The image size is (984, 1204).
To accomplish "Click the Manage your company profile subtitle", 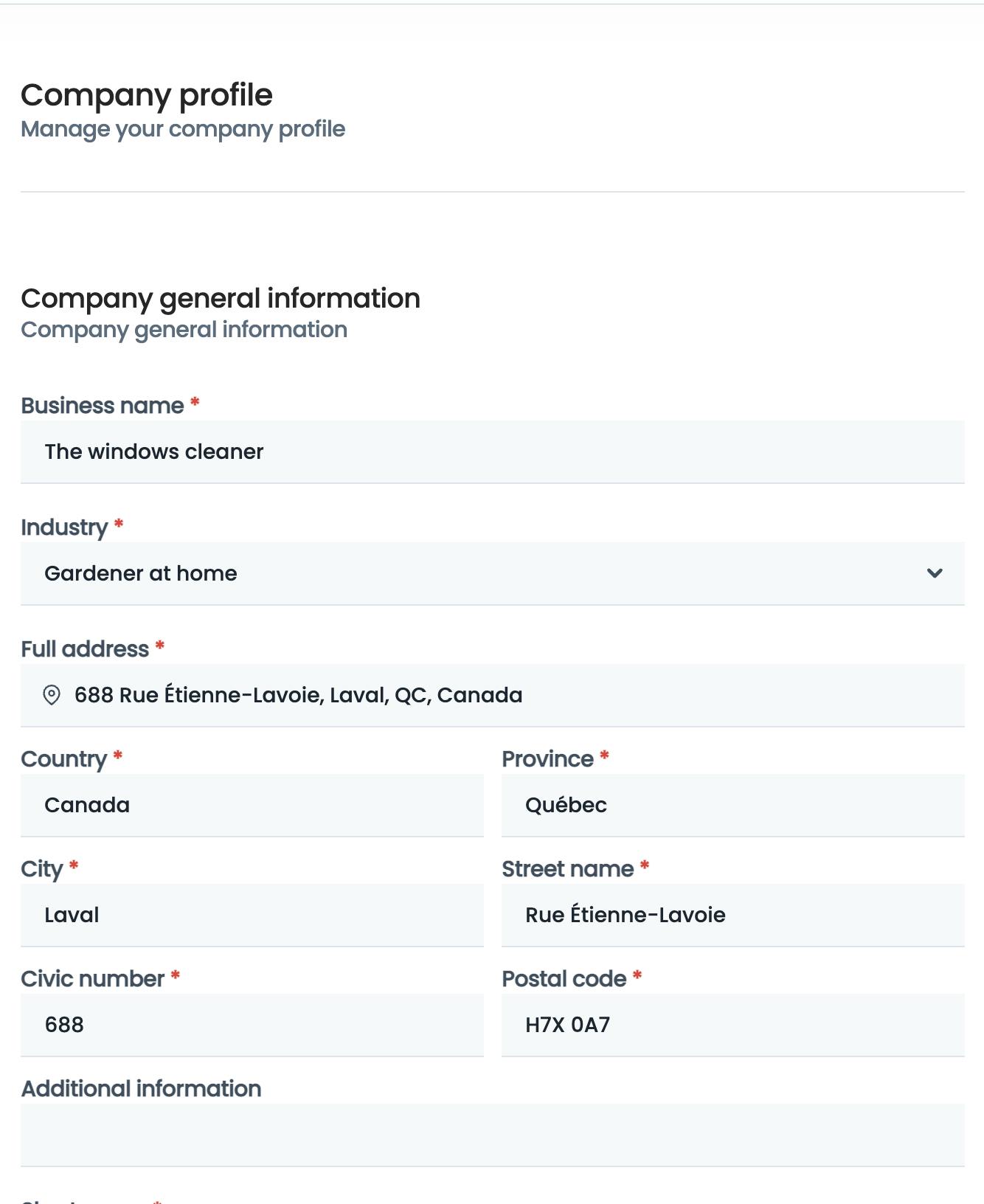I will (x=183, y=129).
